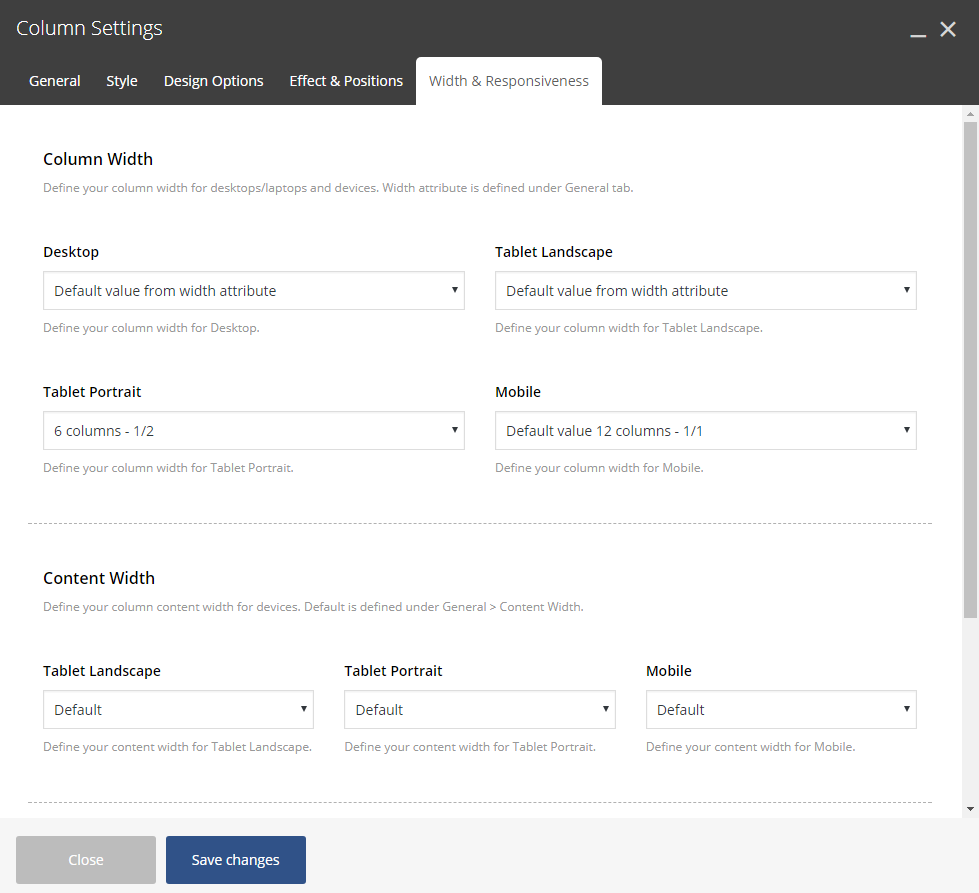This screenshot has width=979, height=893.
Task: Open Tablet Landscape column width dropdown
Action: pyautogui.click(x=706, y=290)
